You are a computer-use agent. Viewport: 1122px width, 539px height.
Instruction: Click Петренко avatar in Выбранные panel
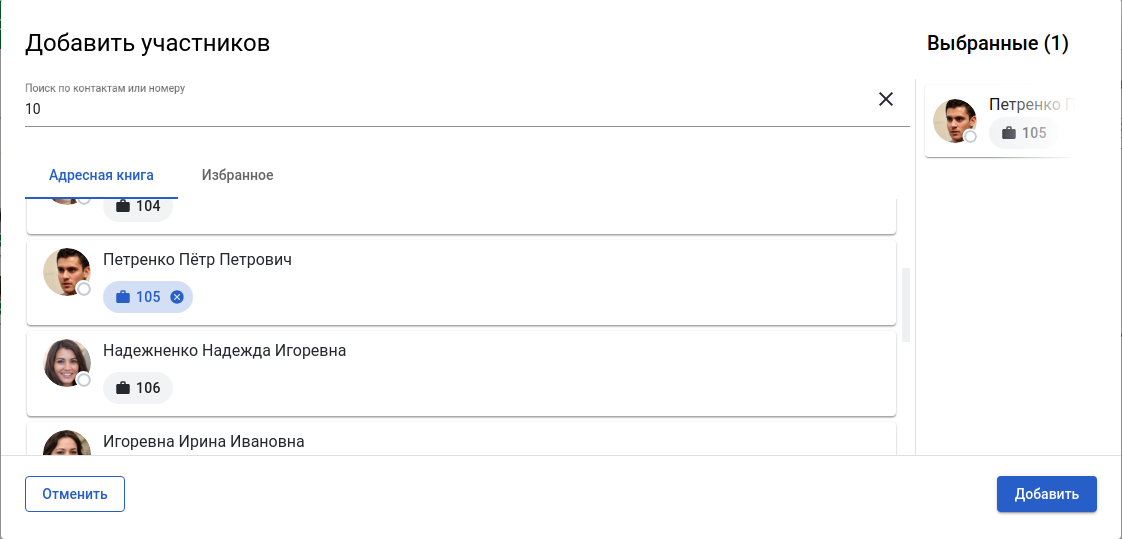tap(955, 121)
